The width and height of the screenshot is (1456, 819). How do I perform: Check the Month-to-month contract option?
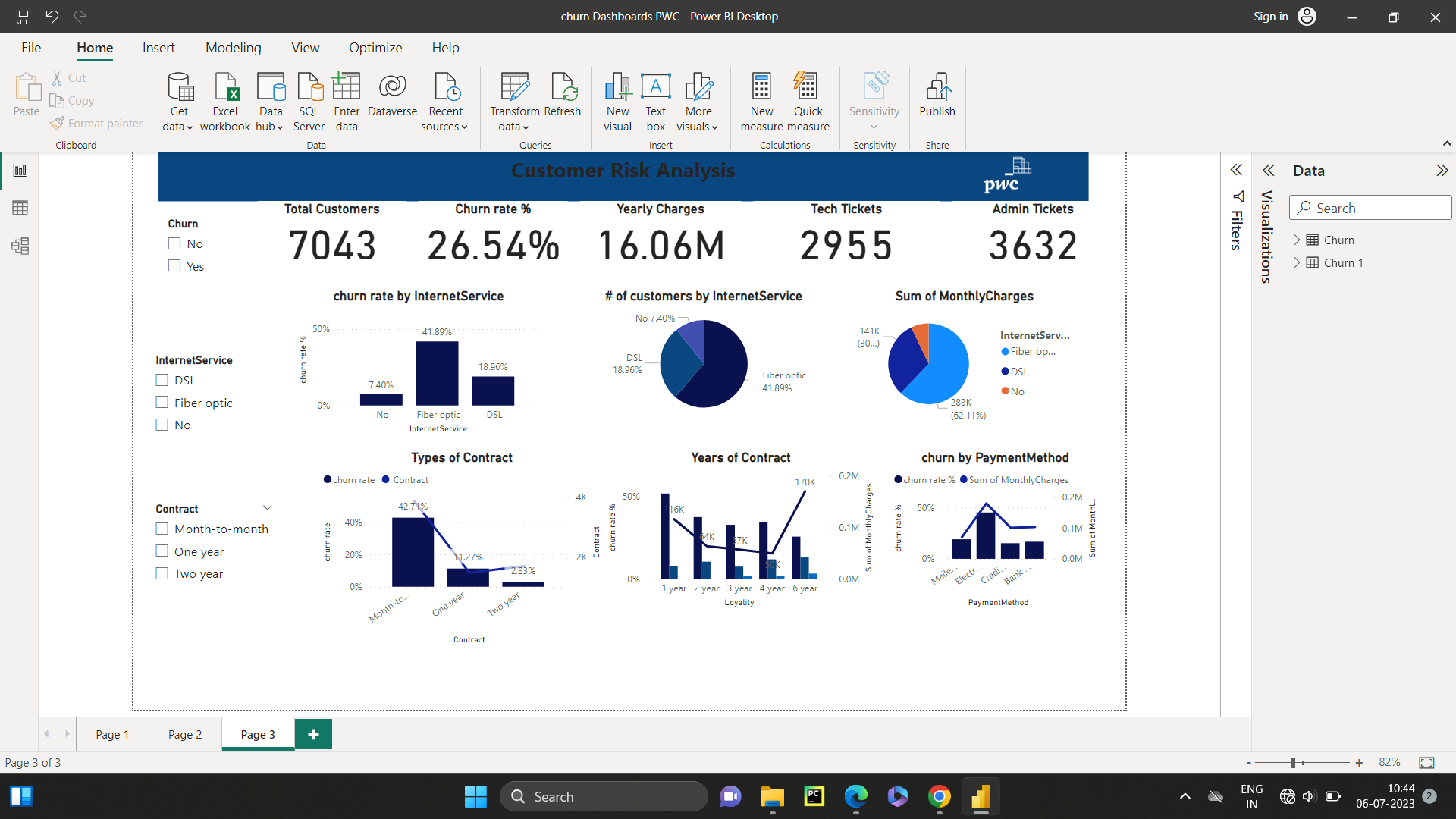click(162, 528)
